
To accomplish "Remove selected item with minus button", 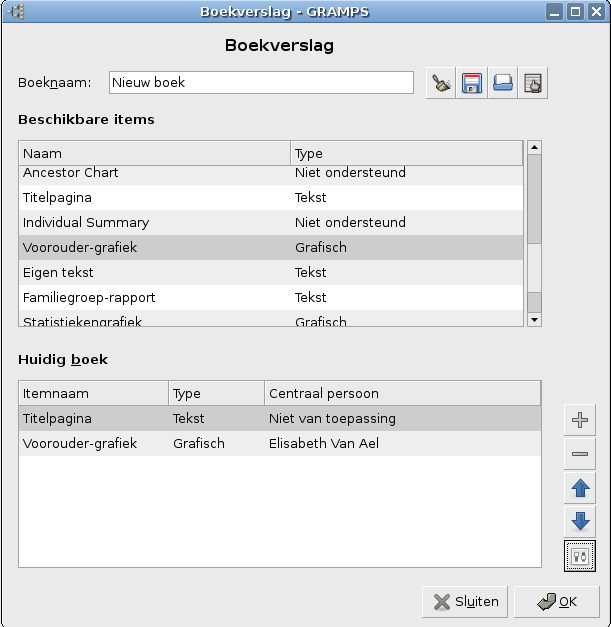I will (579, 454).
